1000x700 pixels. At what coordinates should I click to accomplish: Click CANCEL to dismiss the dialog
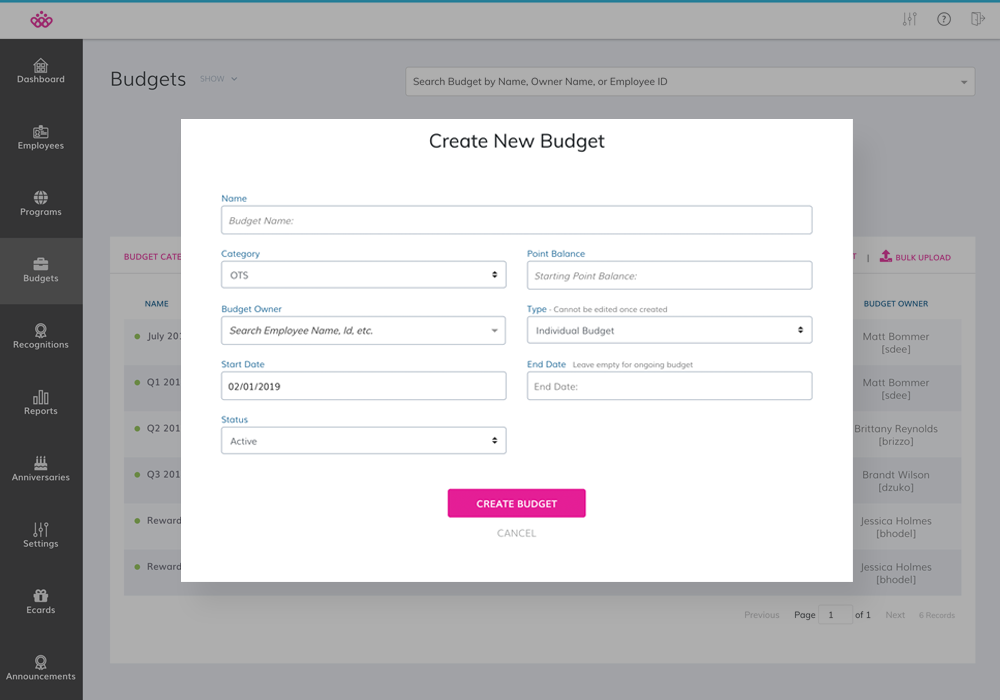[516, 533]
